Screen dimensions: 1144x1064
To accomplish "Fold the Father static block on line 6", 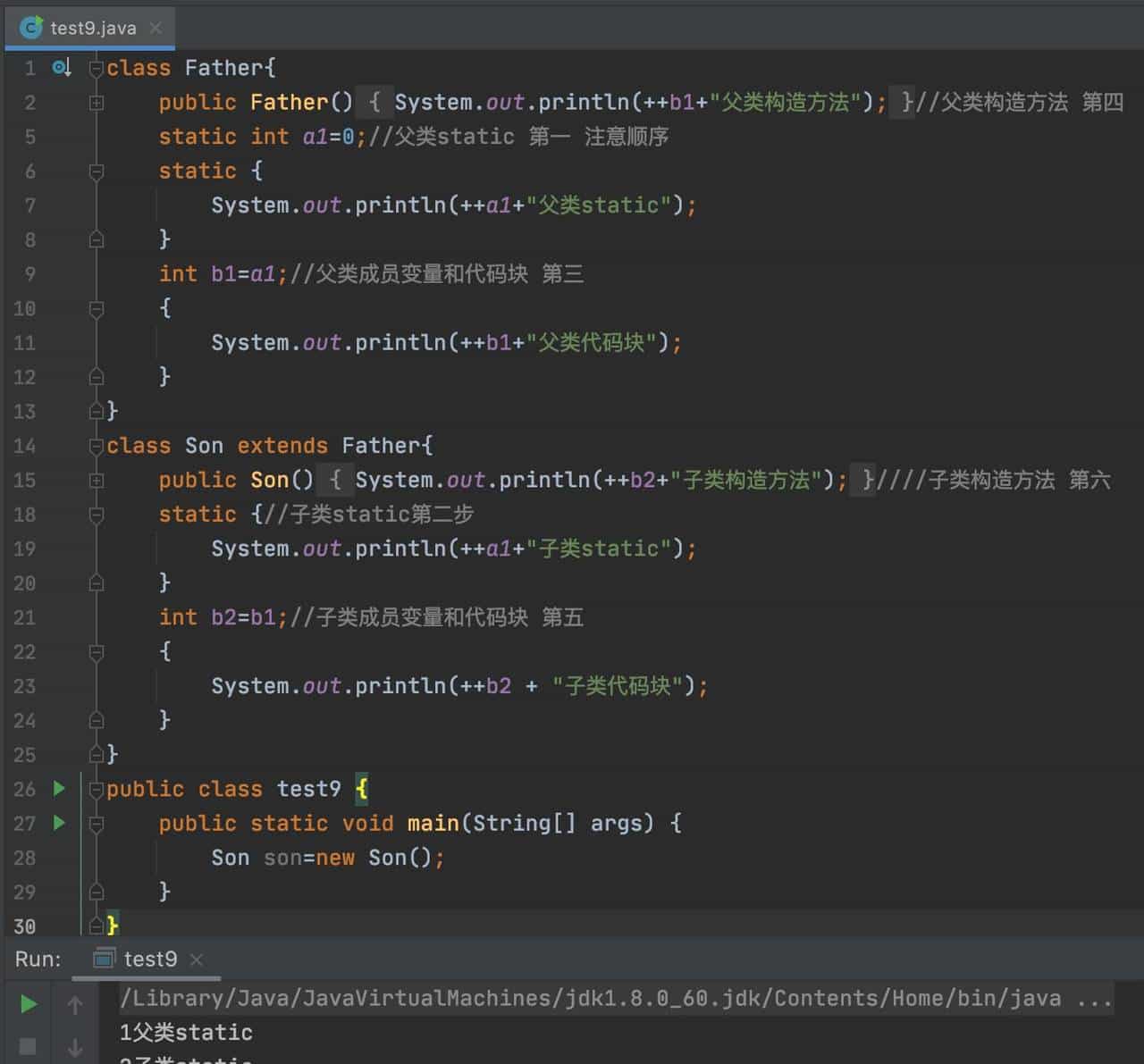I will coord(97,172).
